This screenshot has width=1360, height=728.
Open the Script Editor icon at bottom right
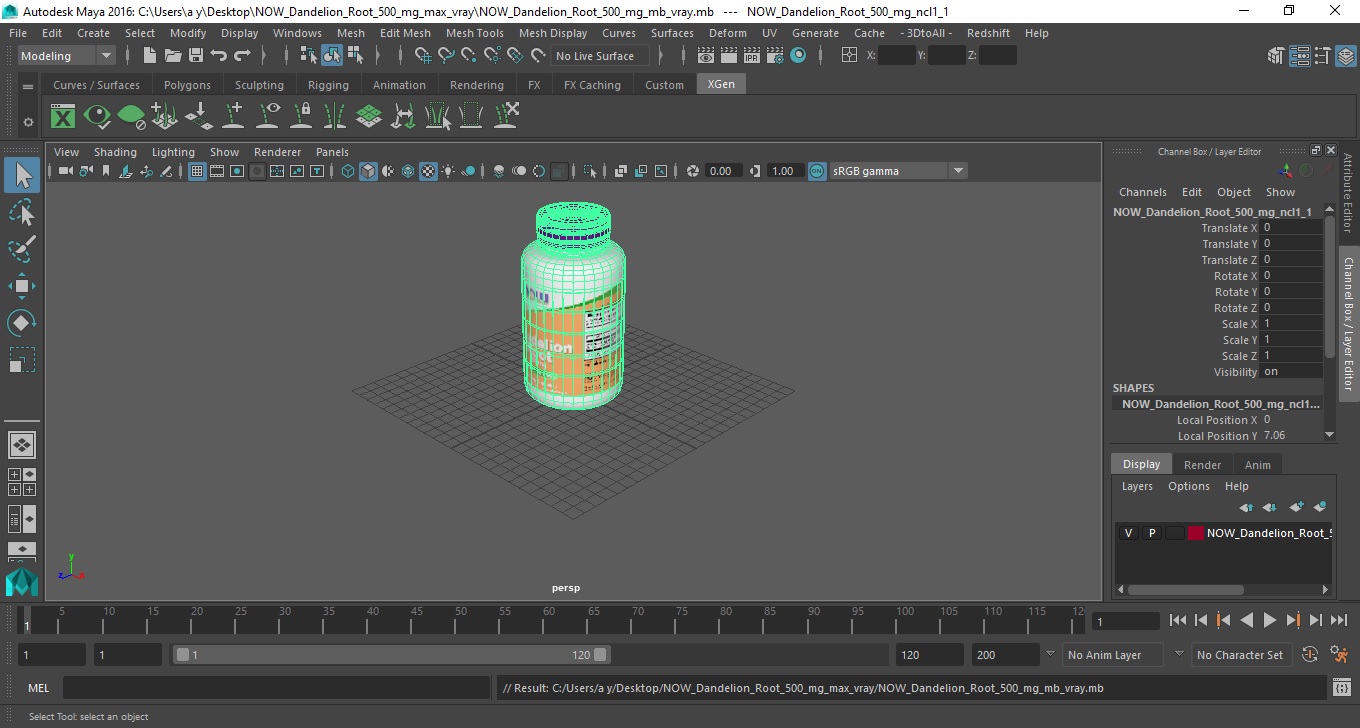pyautogui.click(x=1342, y=688)
